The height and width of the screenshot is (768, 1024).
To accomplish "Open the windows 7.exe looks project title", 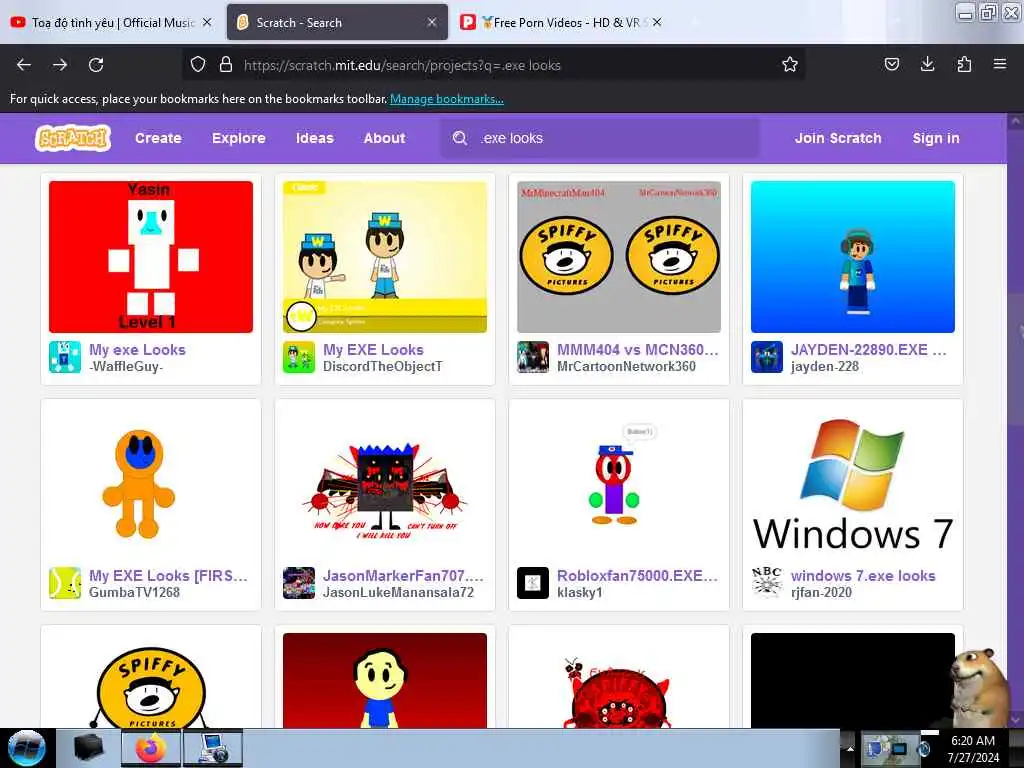I will 863,575.
